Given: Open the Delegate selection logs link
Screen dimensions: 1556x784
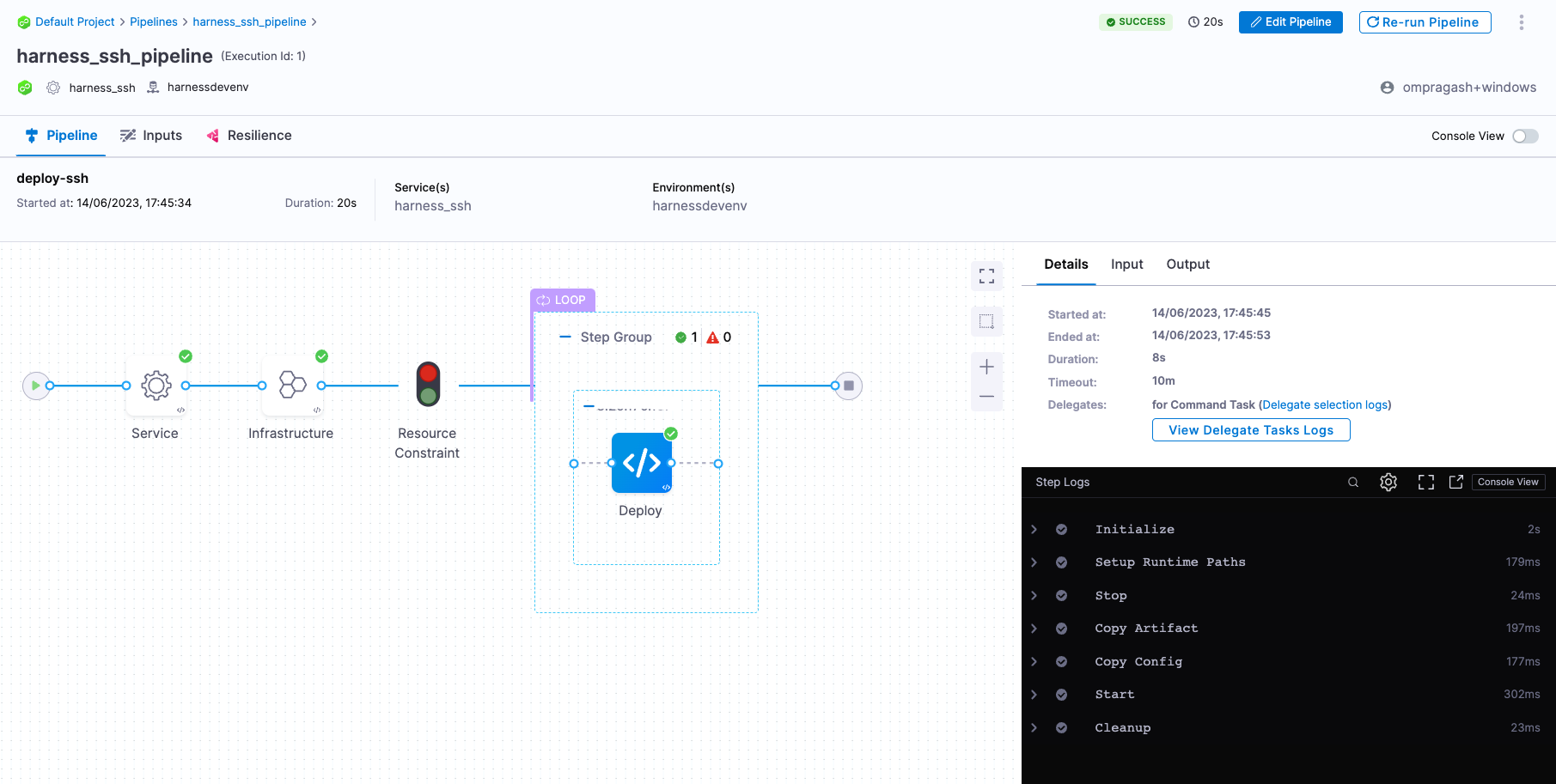Looking at the screenshot, I should pyautogui.click(x=1325, y=405).
